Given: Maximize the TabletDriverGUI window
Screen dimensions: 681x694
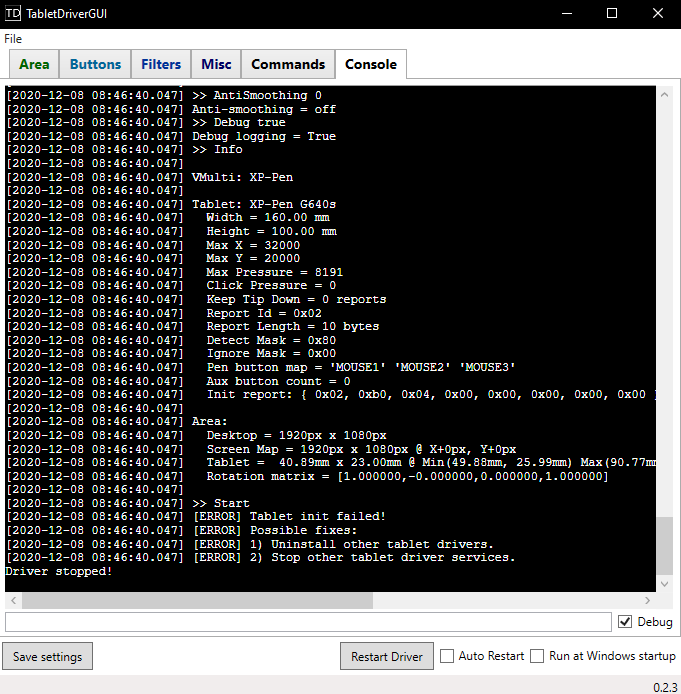Looking at the screenshot, I should coord(612,13).
